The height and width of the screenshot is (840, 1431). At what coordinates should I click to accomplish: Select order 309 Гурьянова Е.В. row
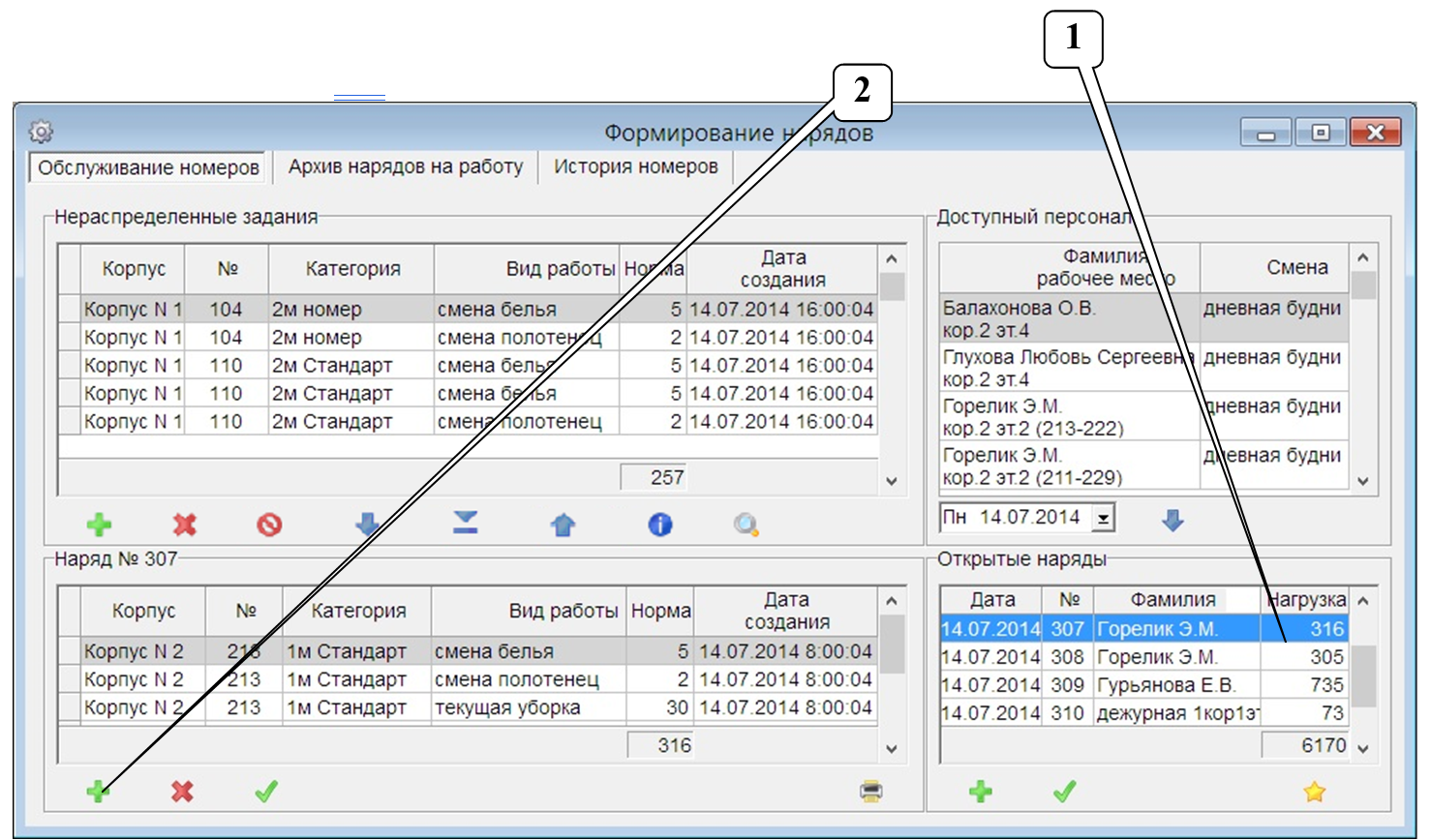coord(1142,685)
